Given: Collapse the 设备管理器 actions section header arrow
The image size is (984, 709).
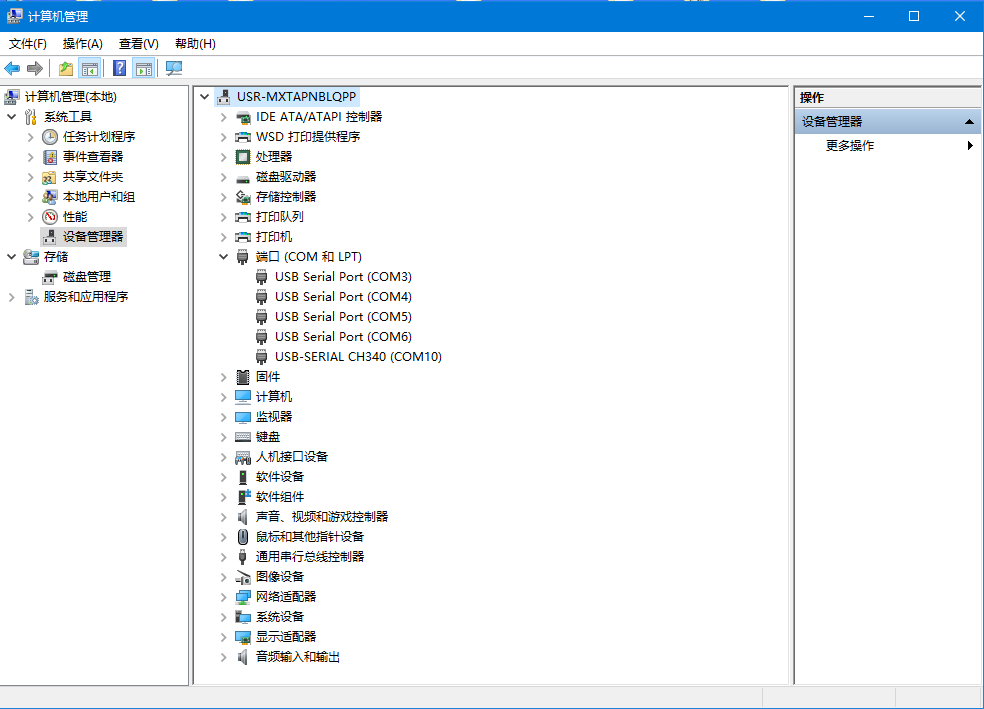Looking at the screenshot, I should coord(969,122).
